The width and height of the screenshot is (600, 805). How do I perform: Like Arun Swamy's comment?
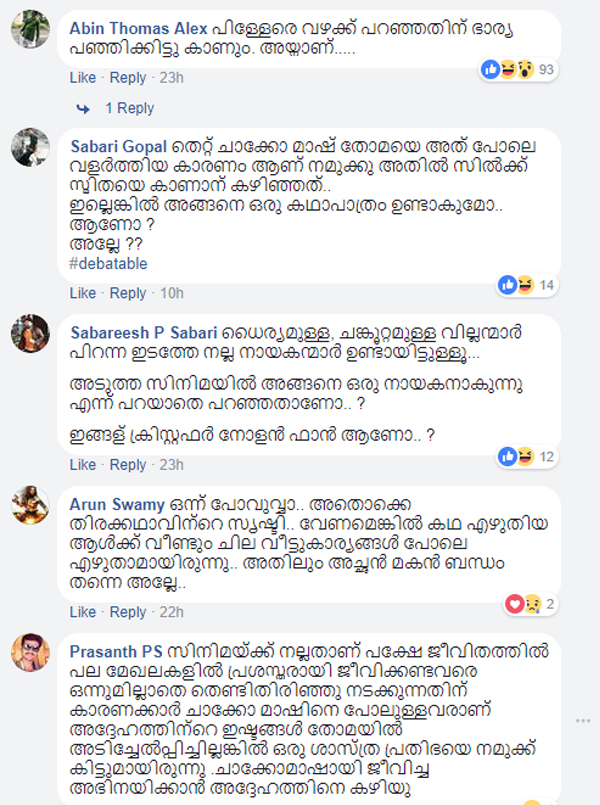83,612
